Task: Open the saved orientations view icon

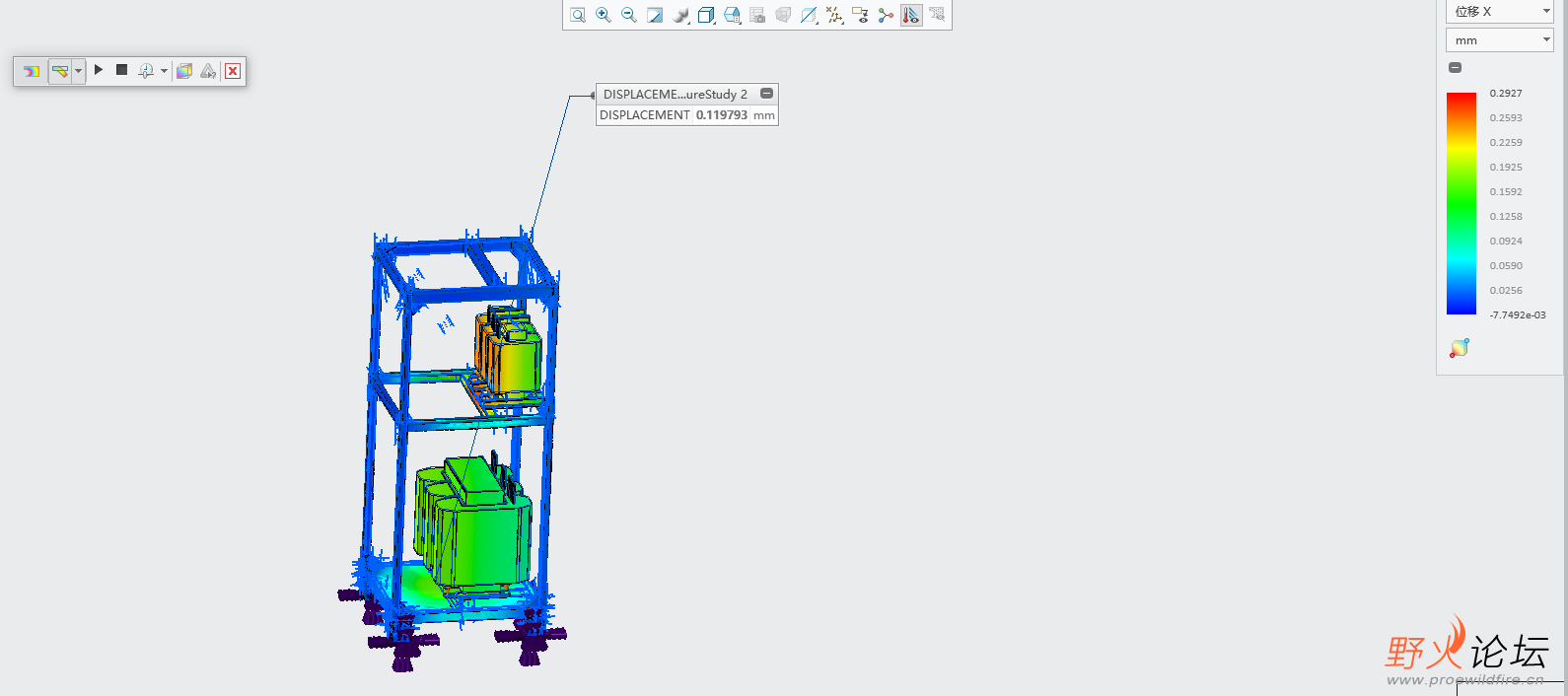Action: pos(732,15)
